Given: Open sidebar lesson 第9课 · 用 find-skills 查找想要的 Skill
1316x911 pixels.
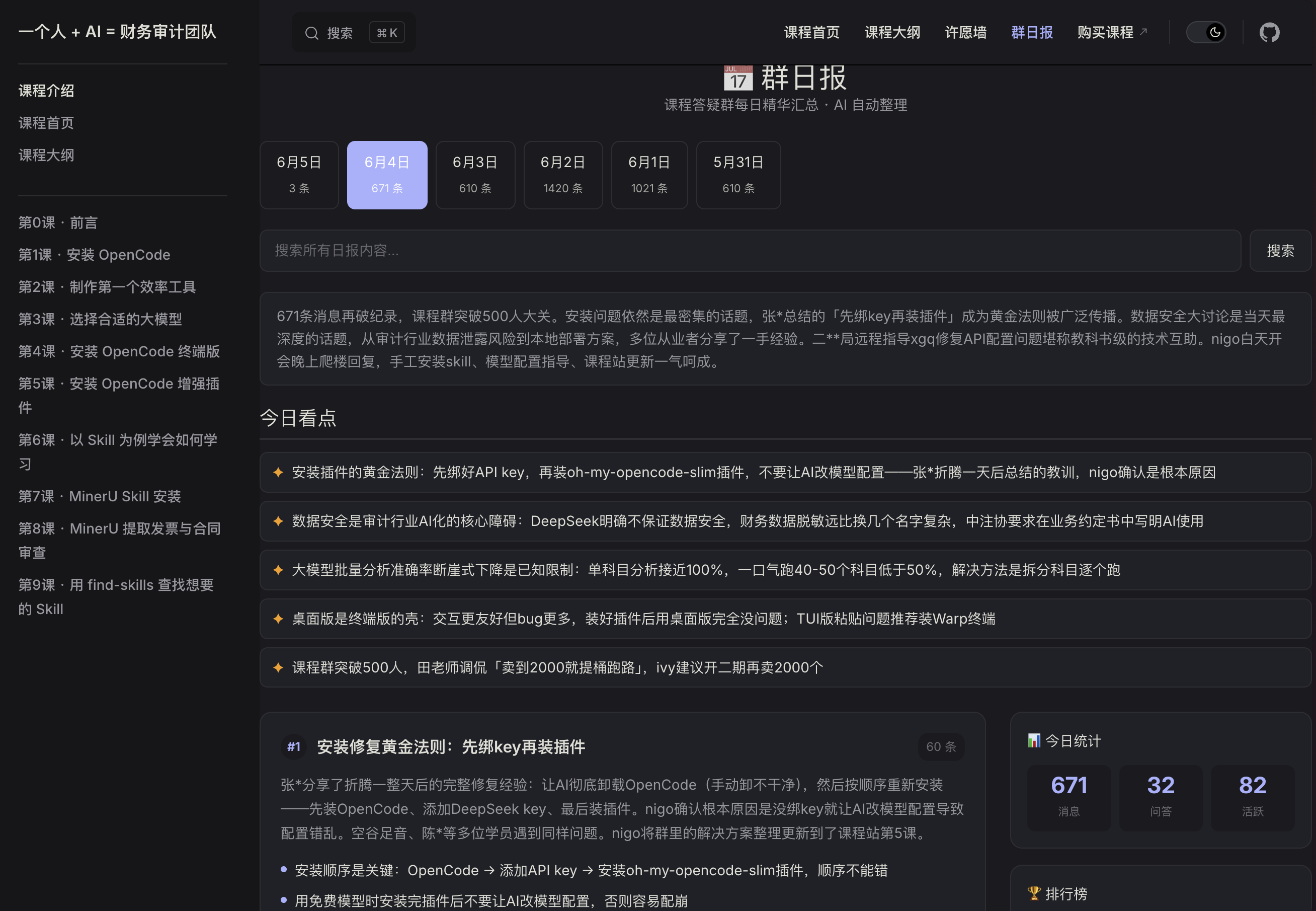Looking at the screenshot, I should tap(116, 596).
